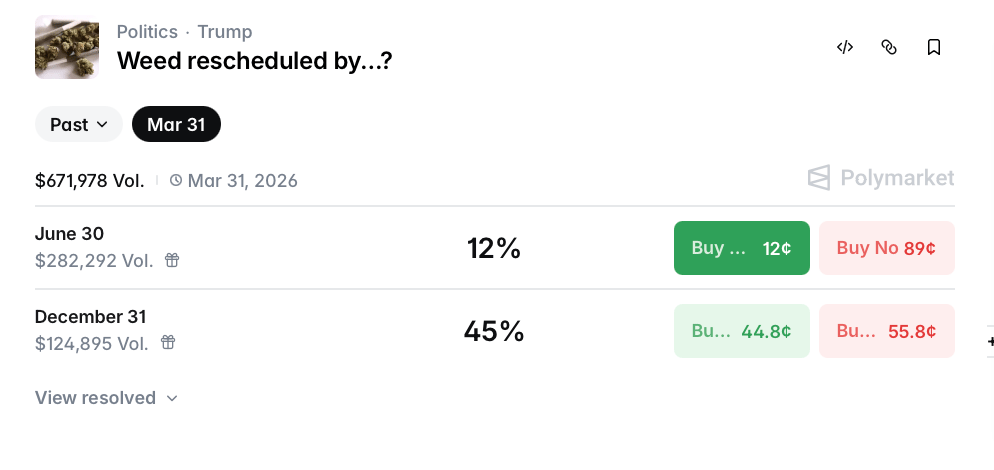Screen dimensions: 994x470
Task: Select the Mar 31 date pill
Action: [x=176, y=125]
